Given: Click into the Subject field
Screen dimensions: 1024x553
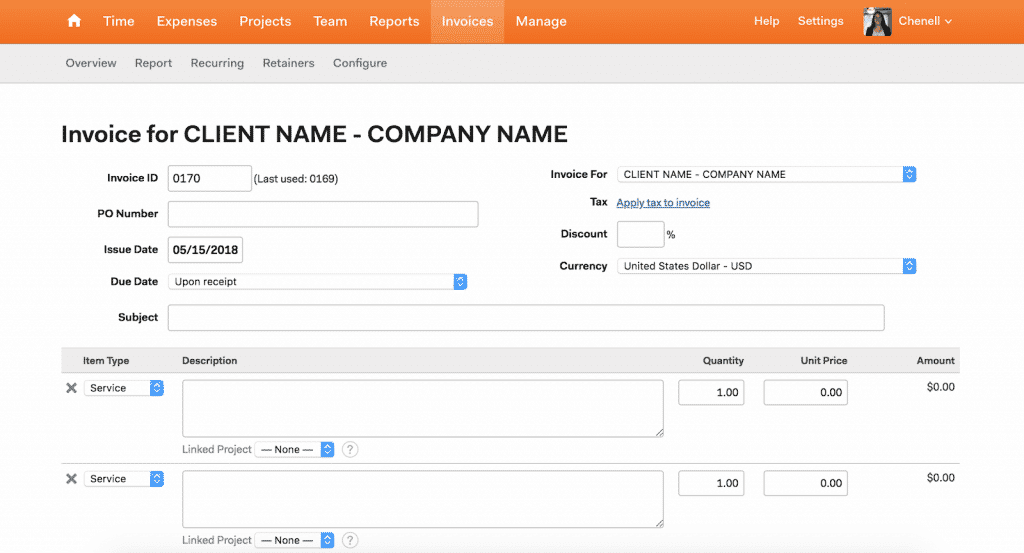Looking at the screenshot, I should tap(526, 318).
